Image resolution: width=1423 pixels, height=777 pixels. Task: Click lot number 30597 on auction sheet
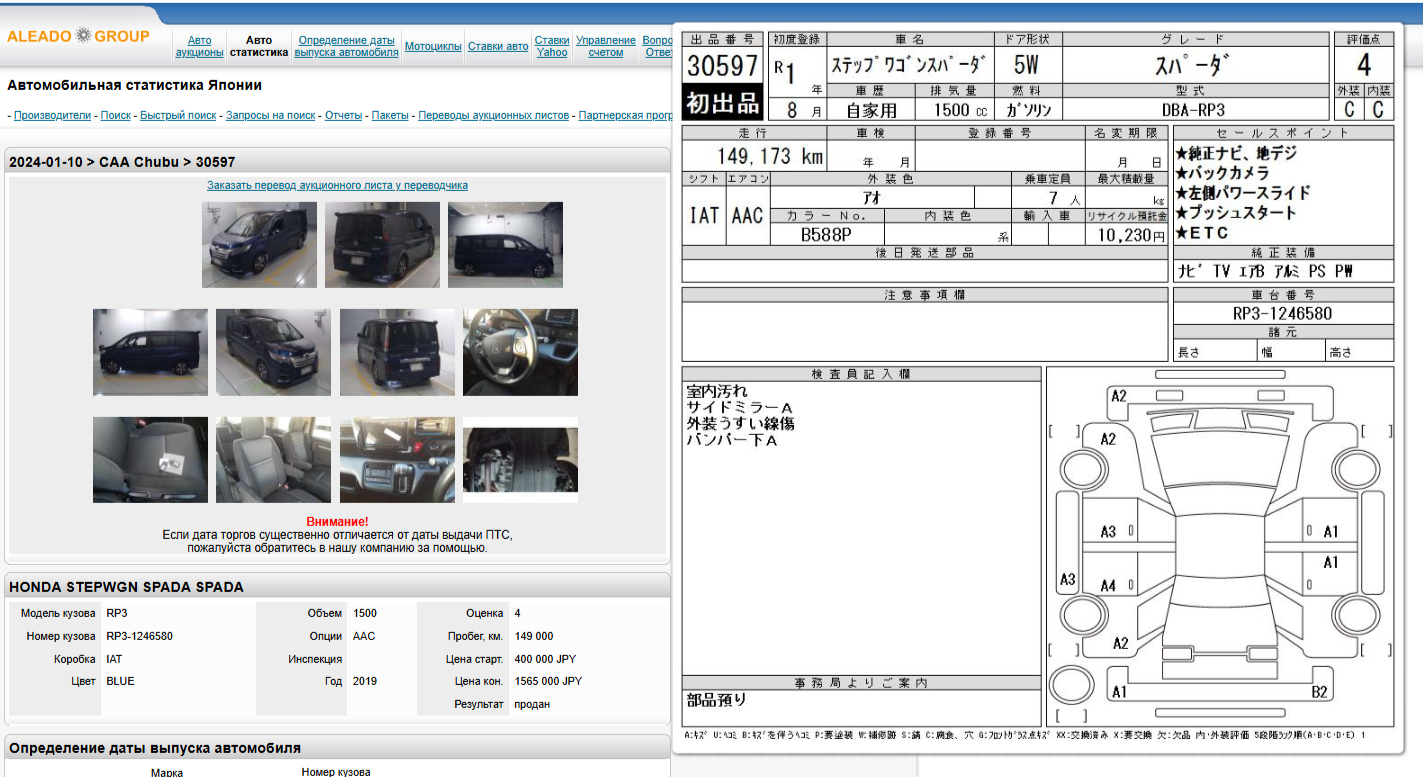point(722,66)
